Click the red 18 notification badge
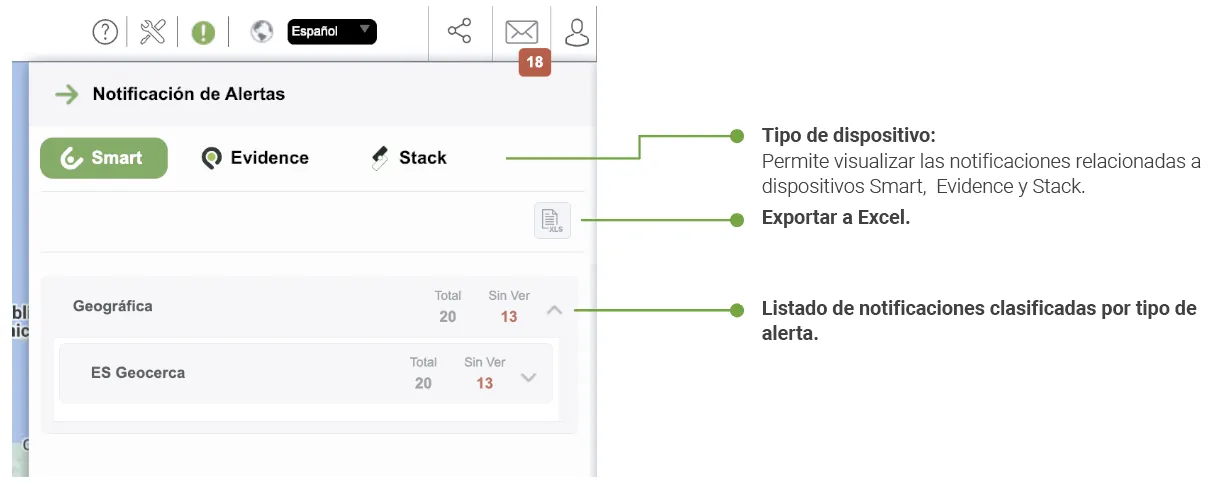Viewport: 1213px width, 484px height. 535,62
